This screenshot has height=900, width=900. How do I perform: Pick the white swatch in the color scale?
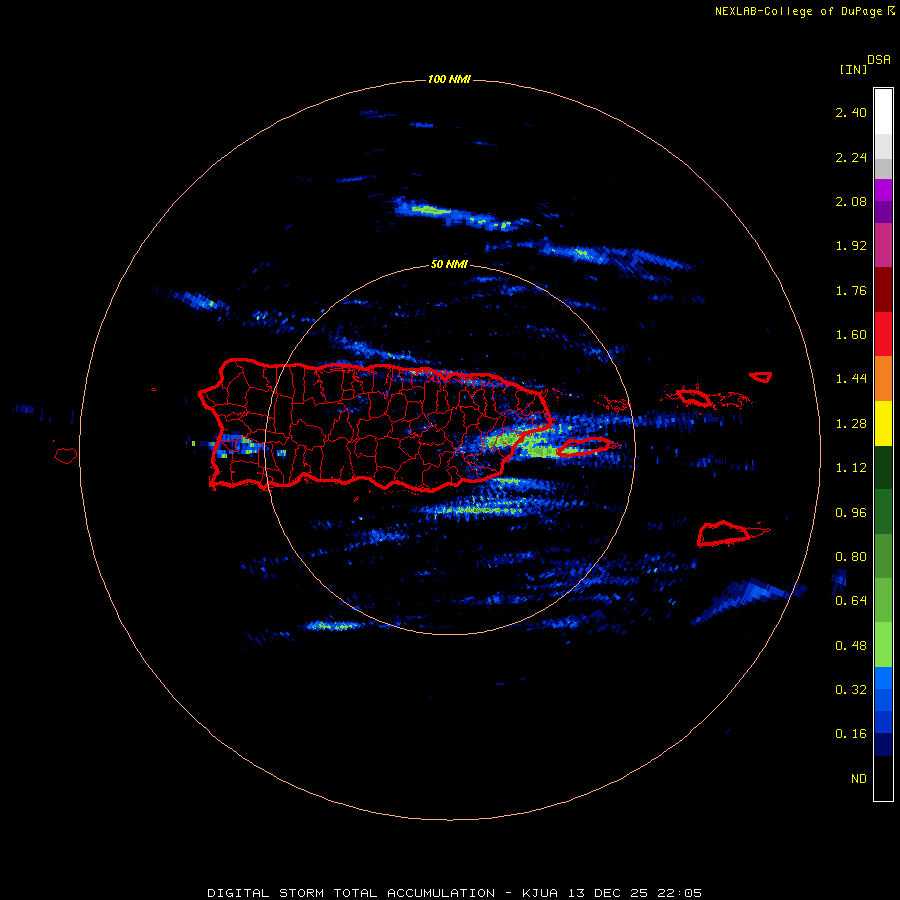tap(883, 112)
